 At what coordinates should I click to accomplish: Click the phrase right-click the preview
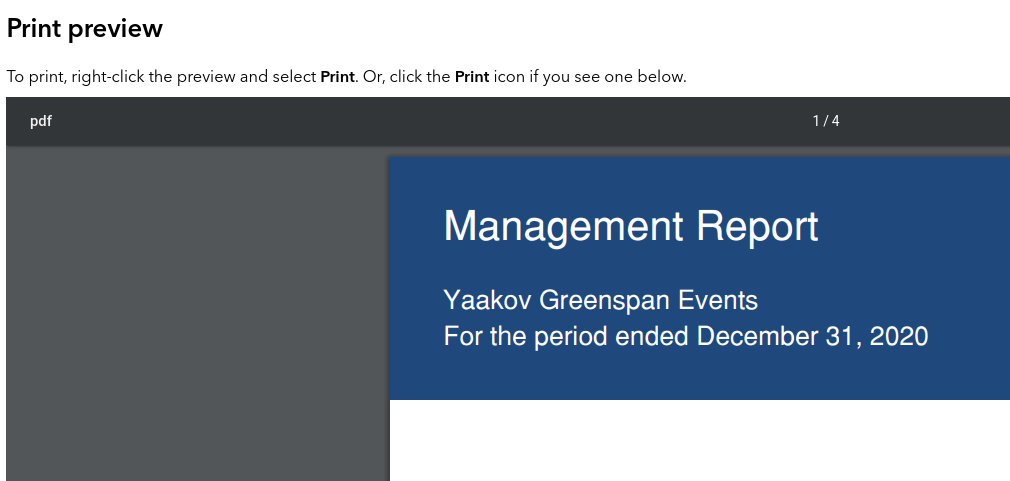(153, 77)
